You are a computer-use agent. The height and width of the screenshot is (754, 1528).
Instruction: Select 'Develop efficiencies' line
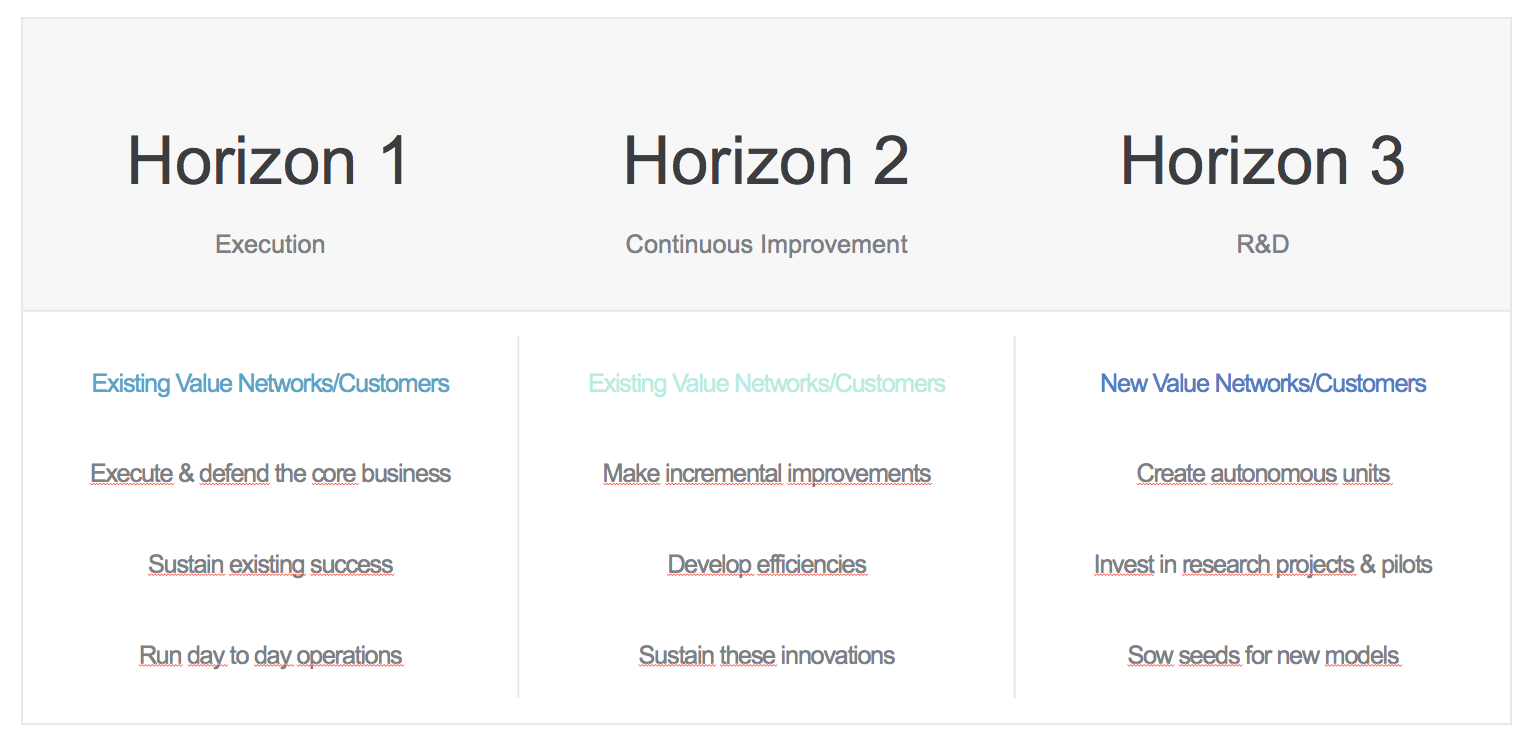[x=767, y=565]
